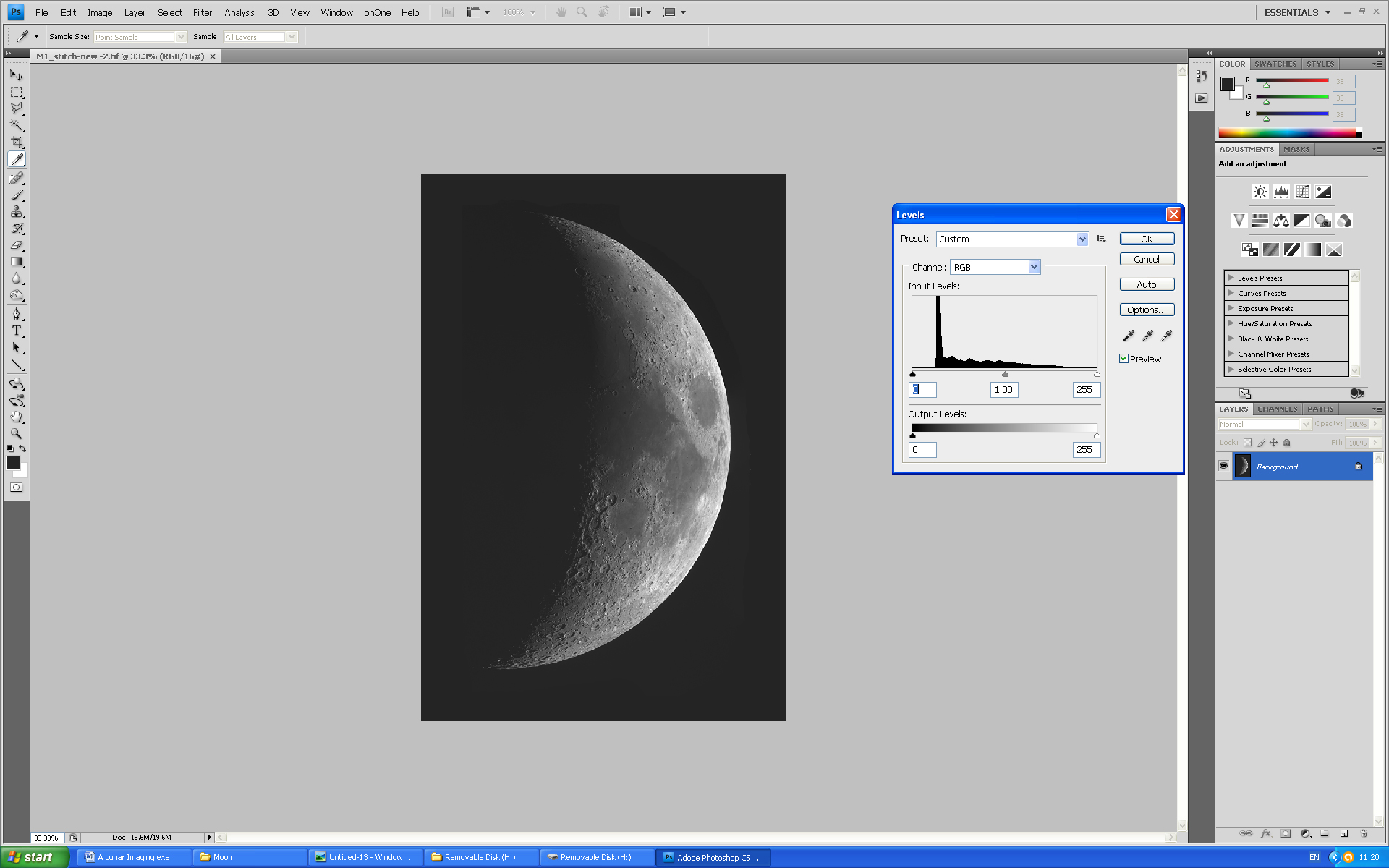This screenshot has width=1389, height=868.
Task: Open the Filter menu
Action: [x=202, y=12]
